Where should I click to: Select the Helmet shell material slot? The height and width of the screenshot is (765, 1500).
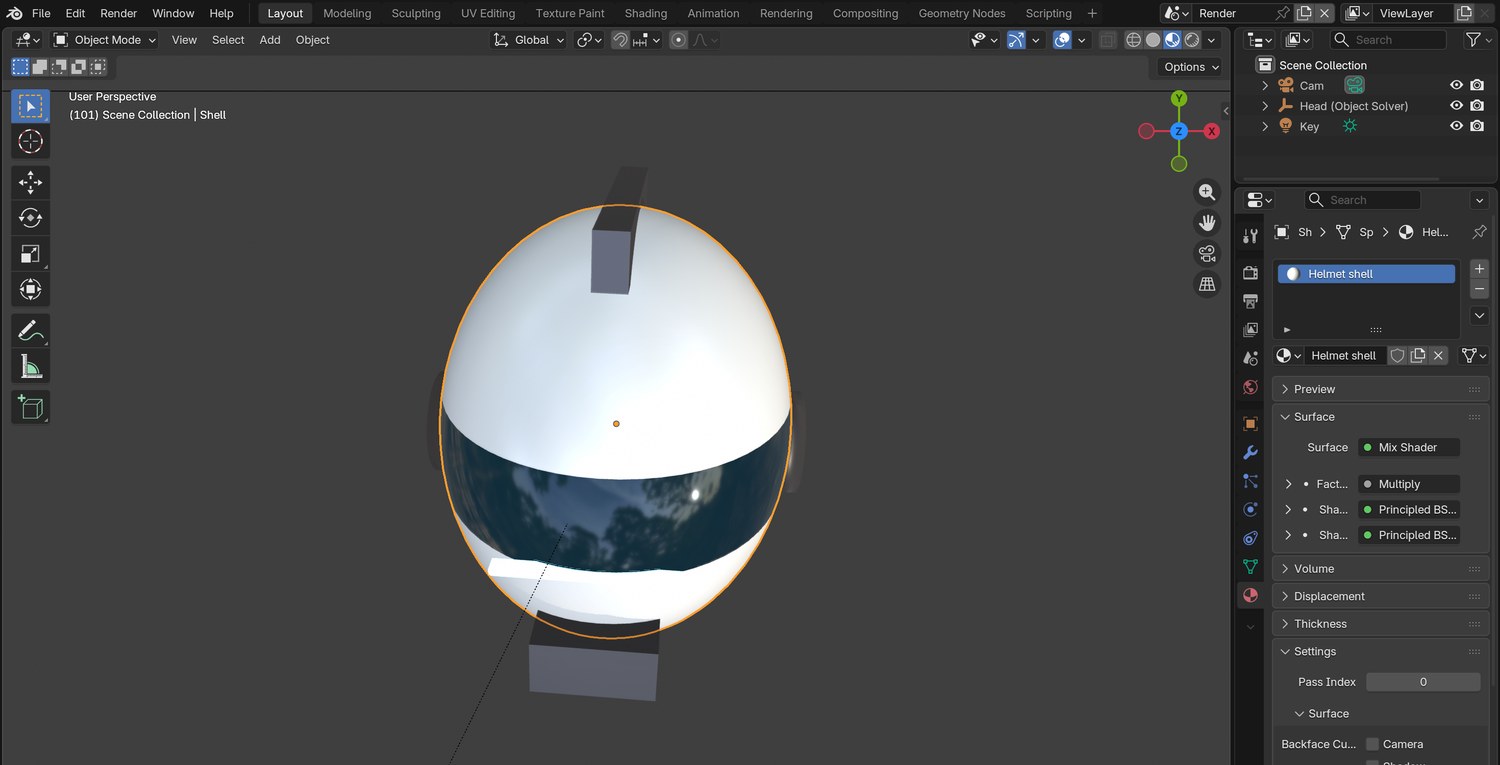pyautogui.click(x=1366, y=274)
